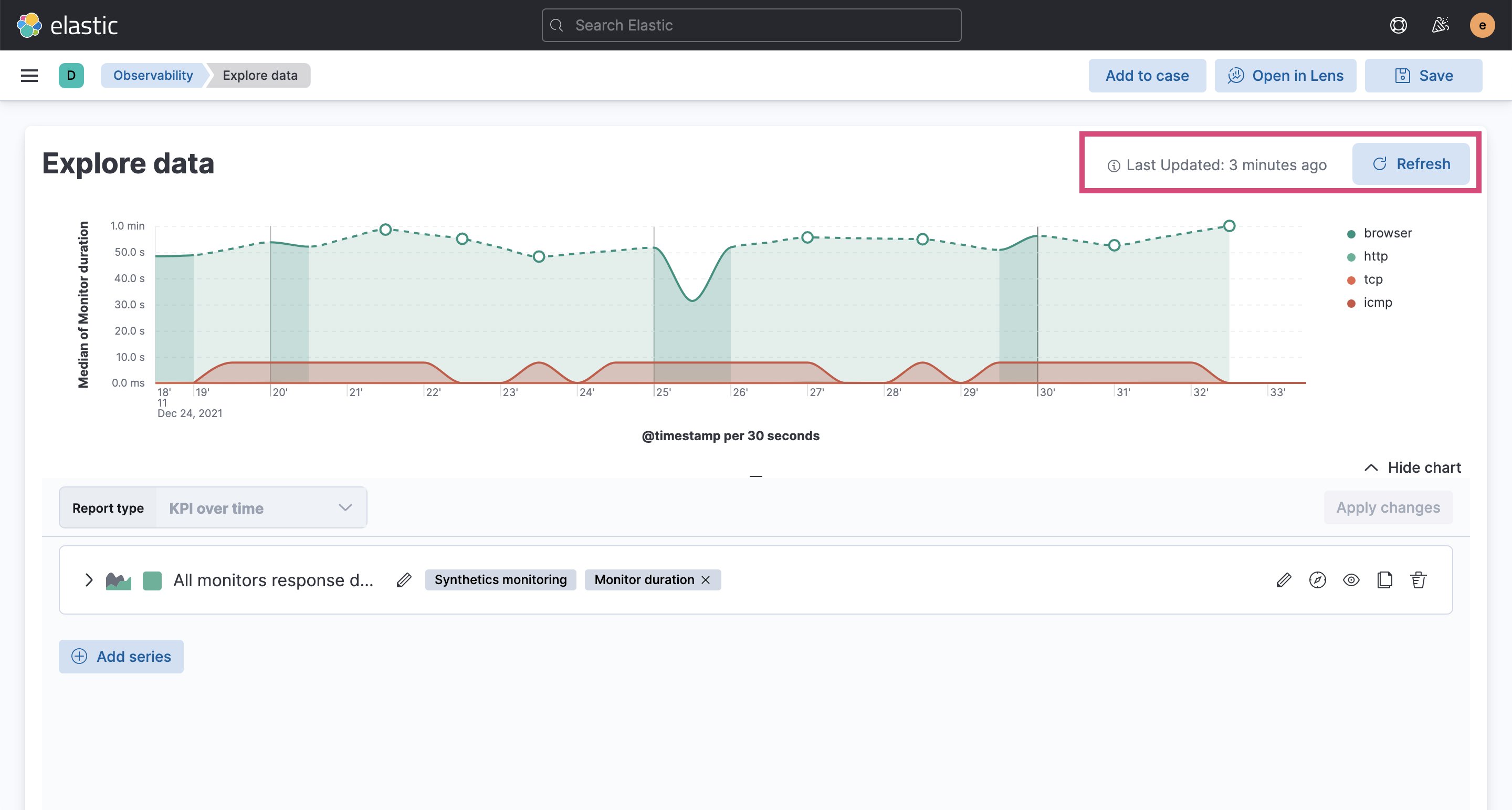The width and height of the screenshot is (1512, 810).
Task: Click Add to case button
Action: pyautogui.click(x=1147, y=76)
